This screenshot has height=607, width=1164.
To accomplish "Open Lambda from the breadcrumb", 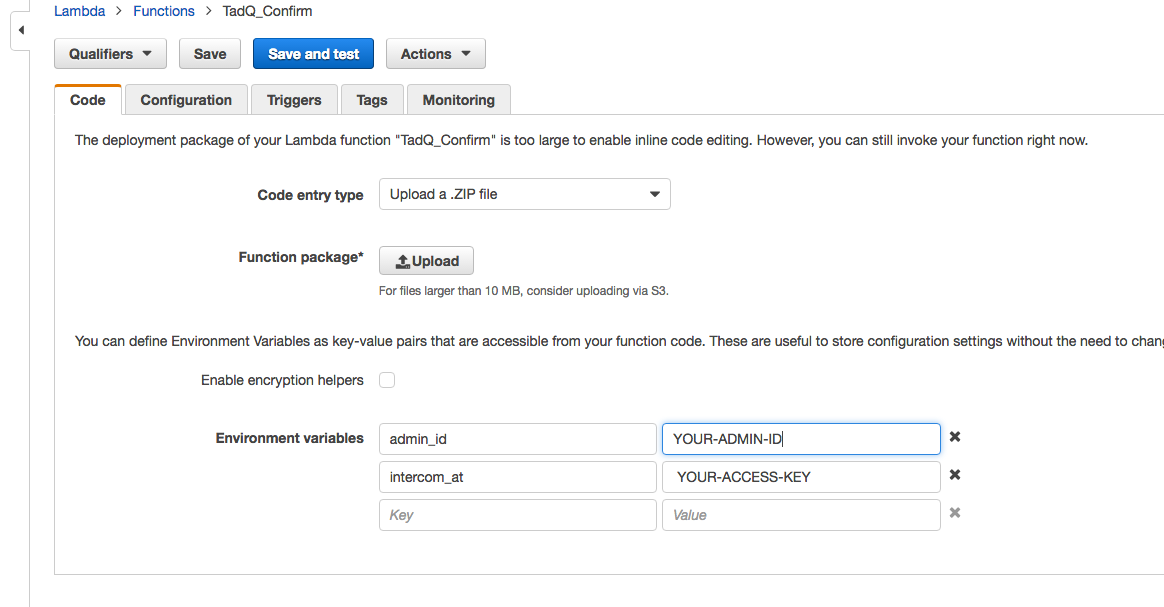I will coord(80,10).
